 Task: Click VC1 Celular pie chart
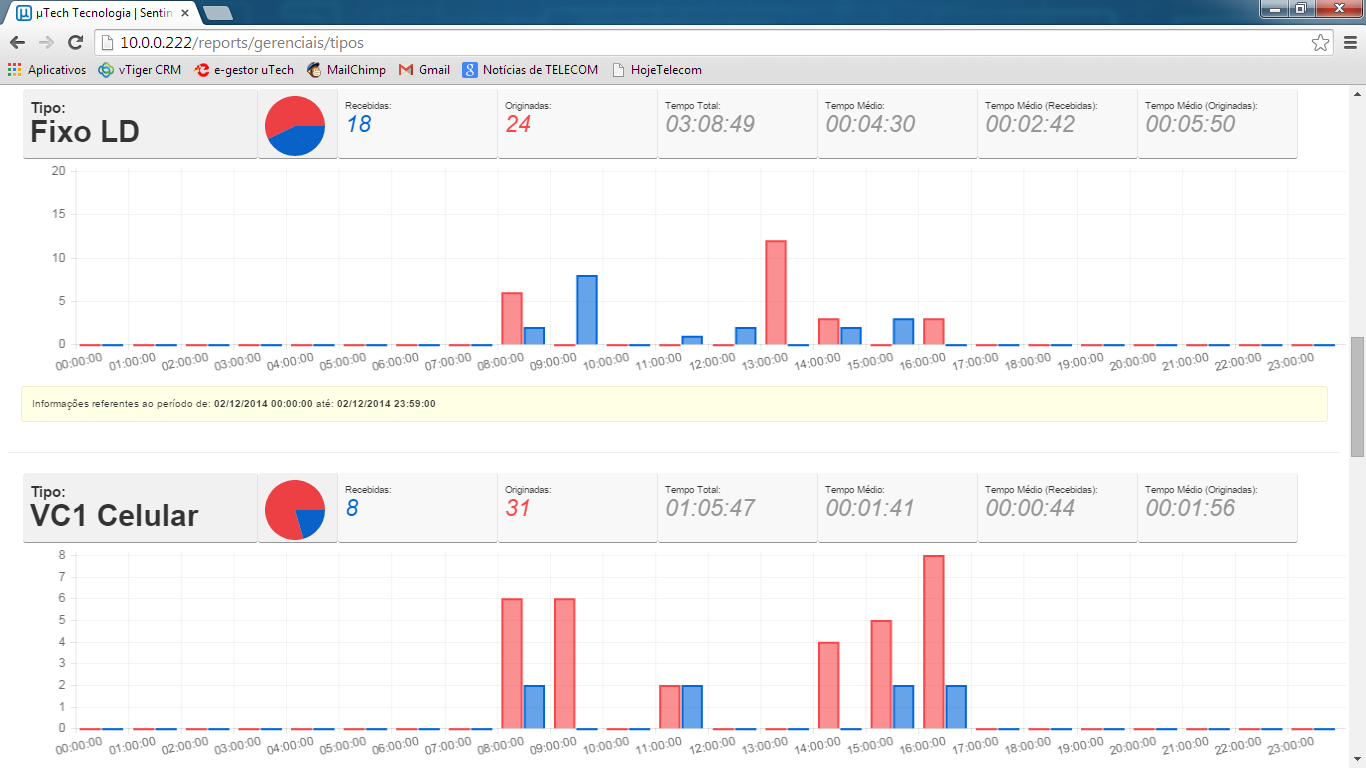295,510
